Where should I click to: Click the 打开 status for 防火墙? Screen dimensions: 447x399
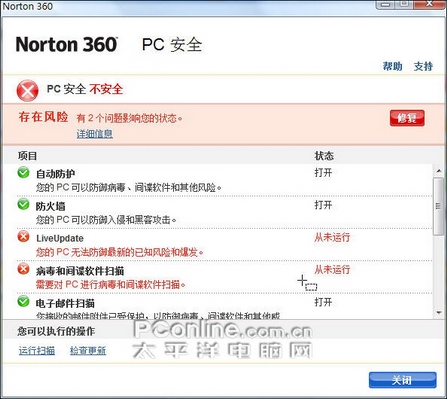323,205
